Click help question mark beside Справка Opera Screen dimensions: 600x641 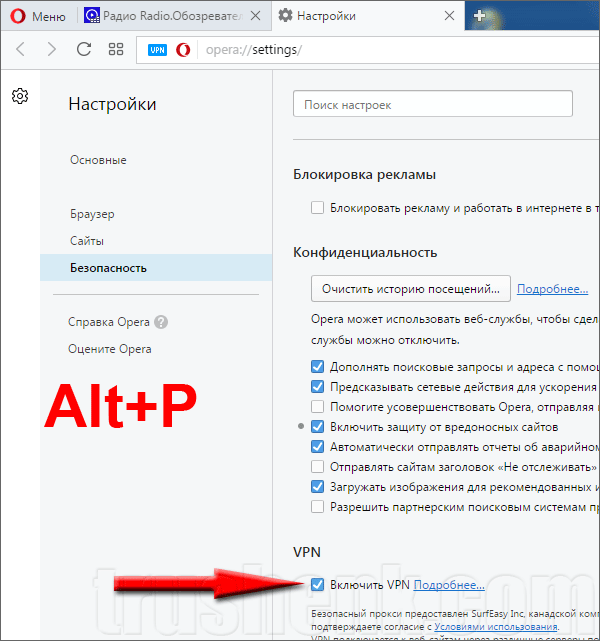click(161, 322)
